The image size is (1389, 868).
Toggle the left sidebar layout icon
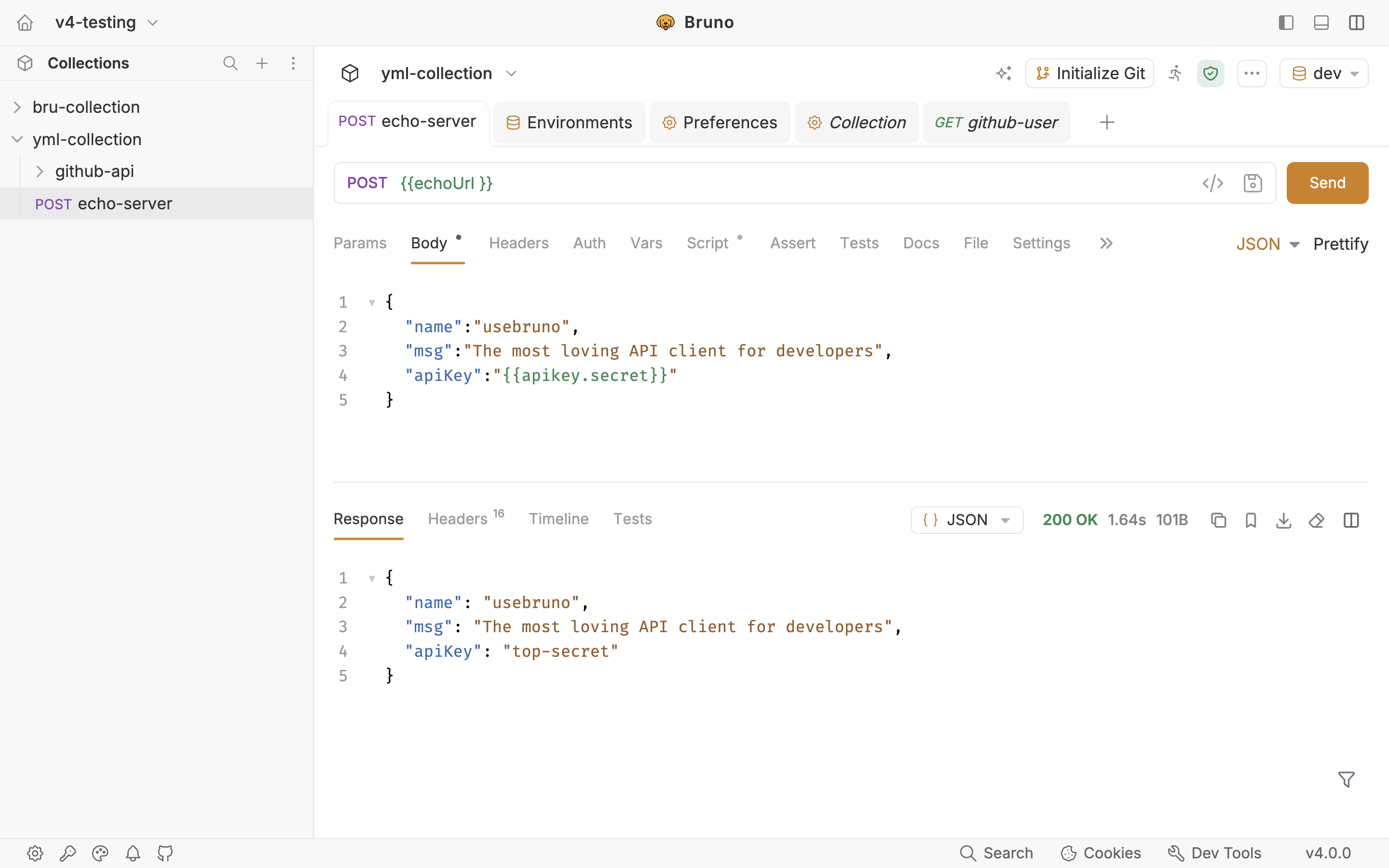pos(1286,22)
